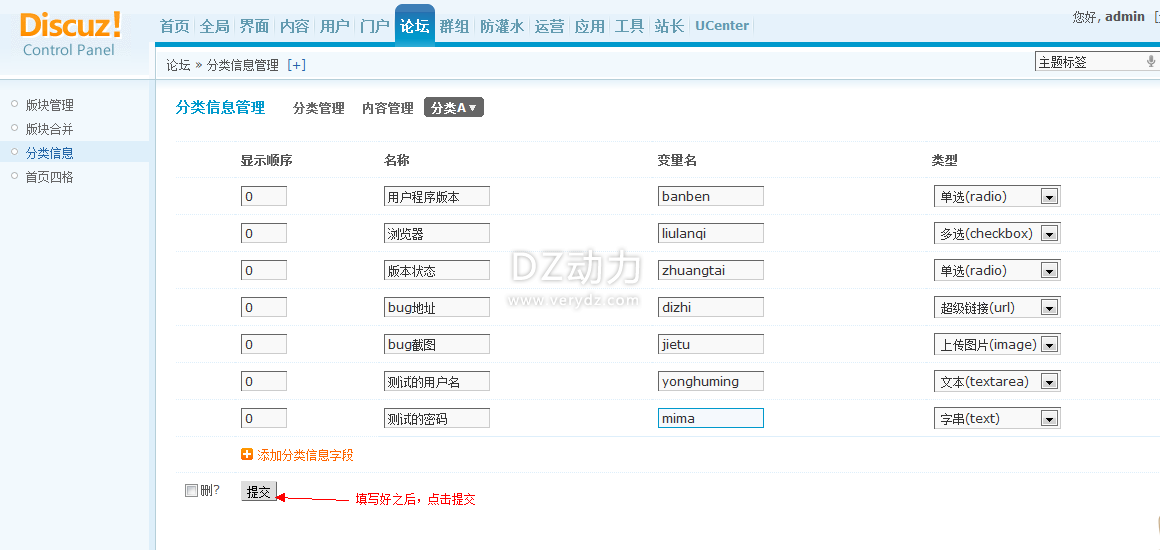
Task: Open 版块管理 in the sidebar
Action: coord(49,105)
